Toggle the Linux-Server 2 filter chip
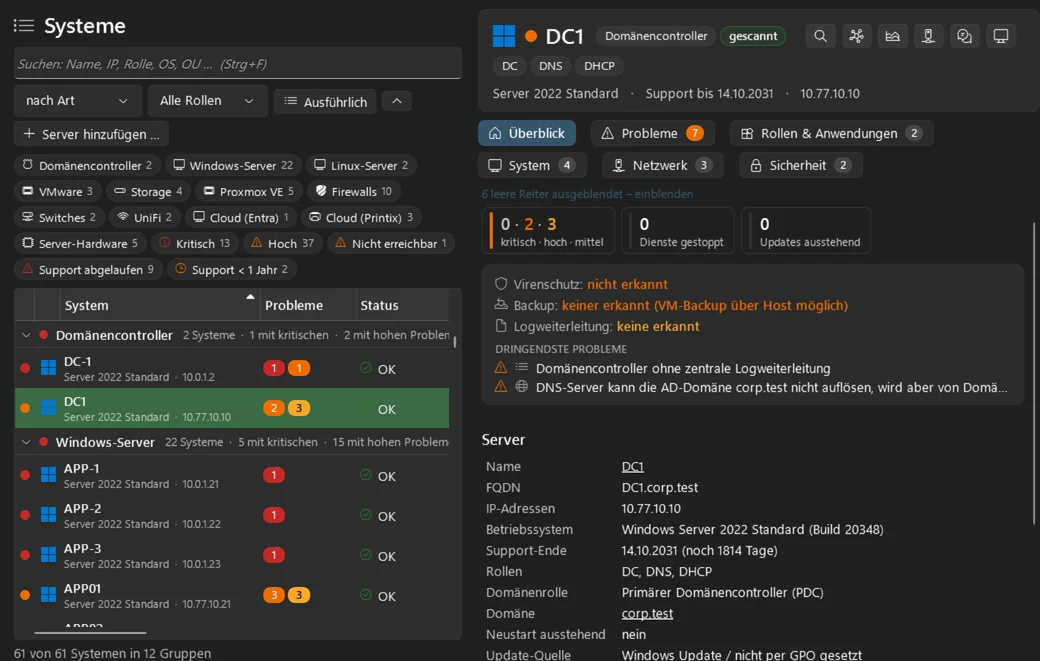1040x661 pixels. pyautogui.click(x=361, y=165)
